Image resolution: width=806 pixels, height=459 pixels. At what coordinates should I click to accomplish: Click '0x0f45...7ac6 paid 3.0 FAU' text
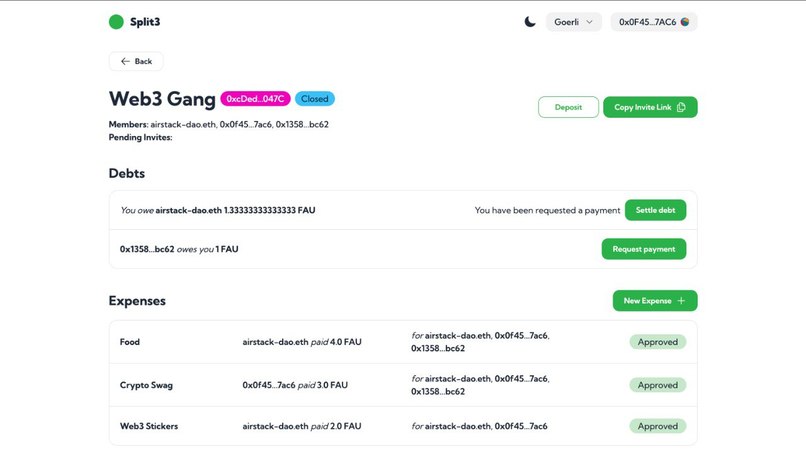click(x=295, y=385)
